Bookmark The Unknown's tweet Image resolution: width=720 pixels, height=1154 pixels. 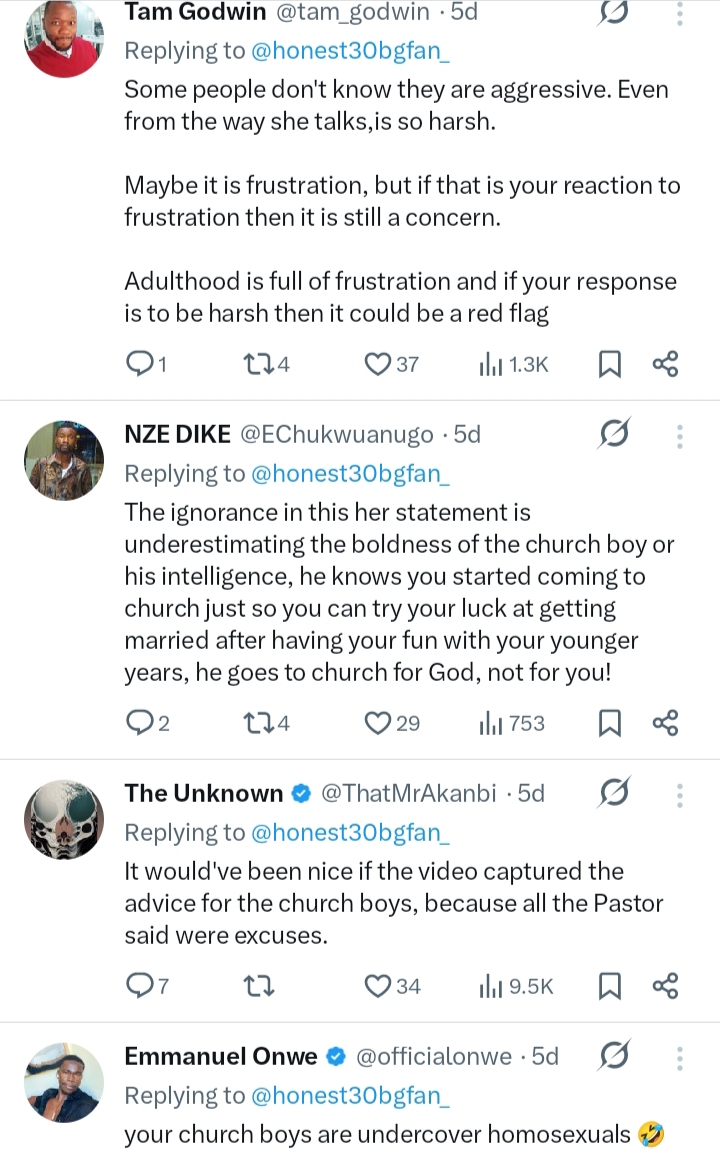[609, 986]
